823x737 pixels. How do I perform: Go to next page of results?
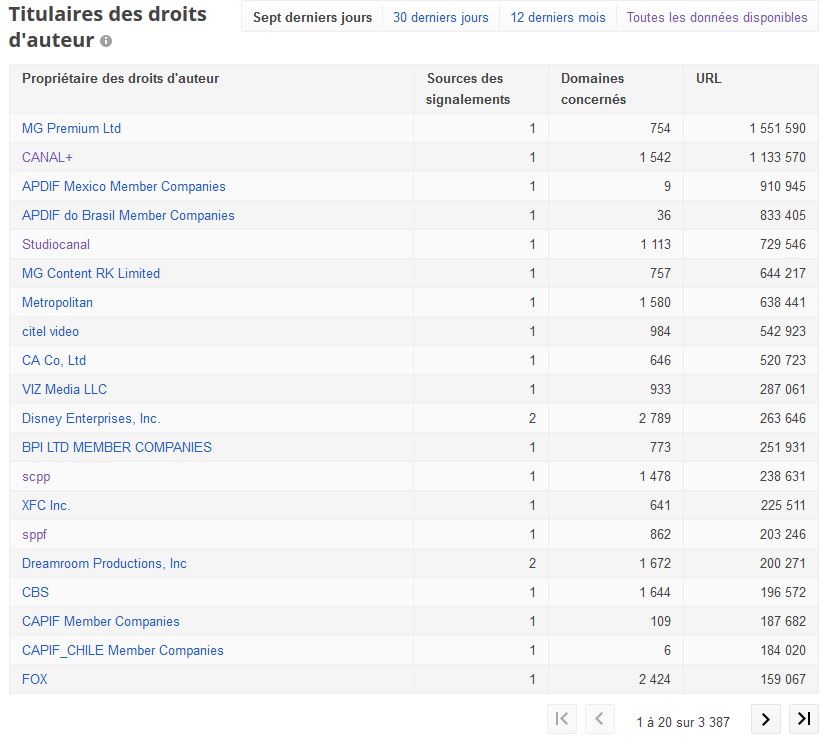(x=766, y=719)
